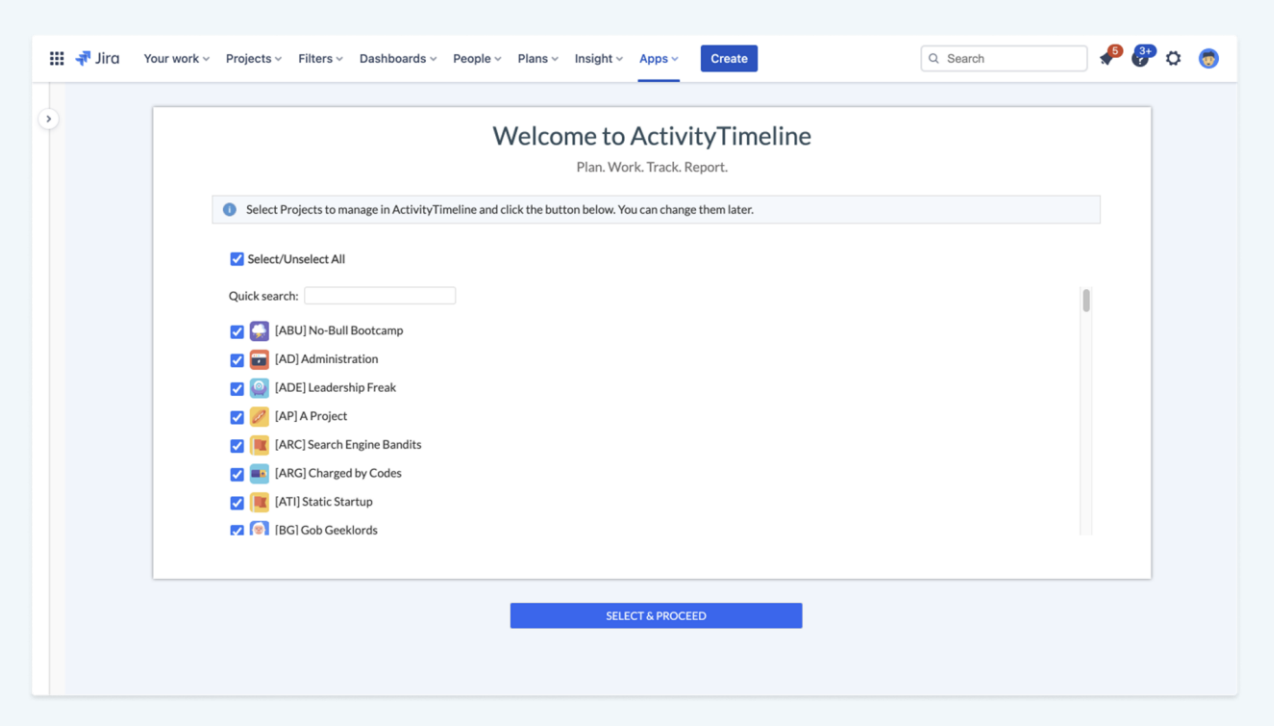Open the settings gear icon
Image resolution: width=1274 pixels, height=726 pixels.
[1173, 59]
